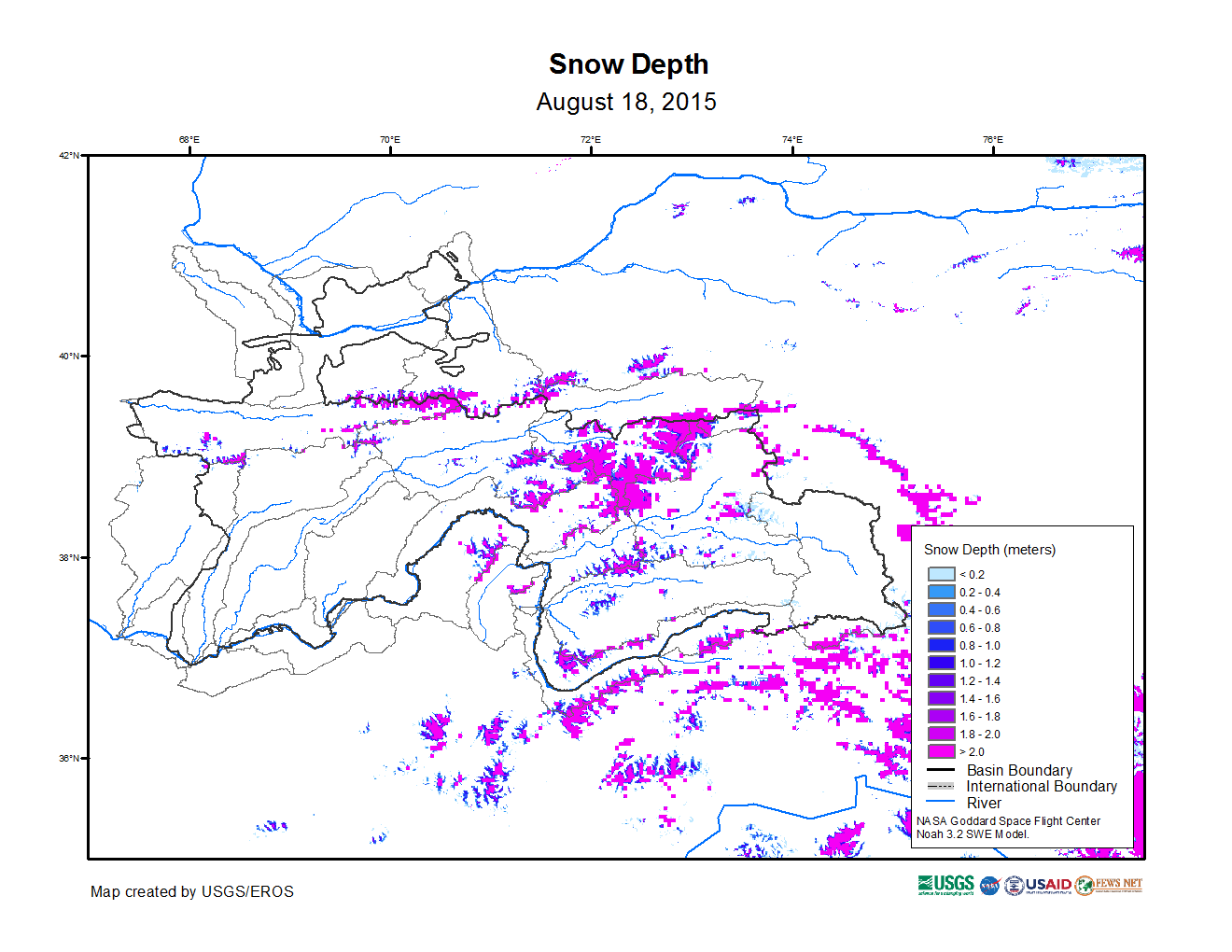Click the 'Snow Depth' map title
The width and height of the screenshot is (1232, 952).
[628, 64]
